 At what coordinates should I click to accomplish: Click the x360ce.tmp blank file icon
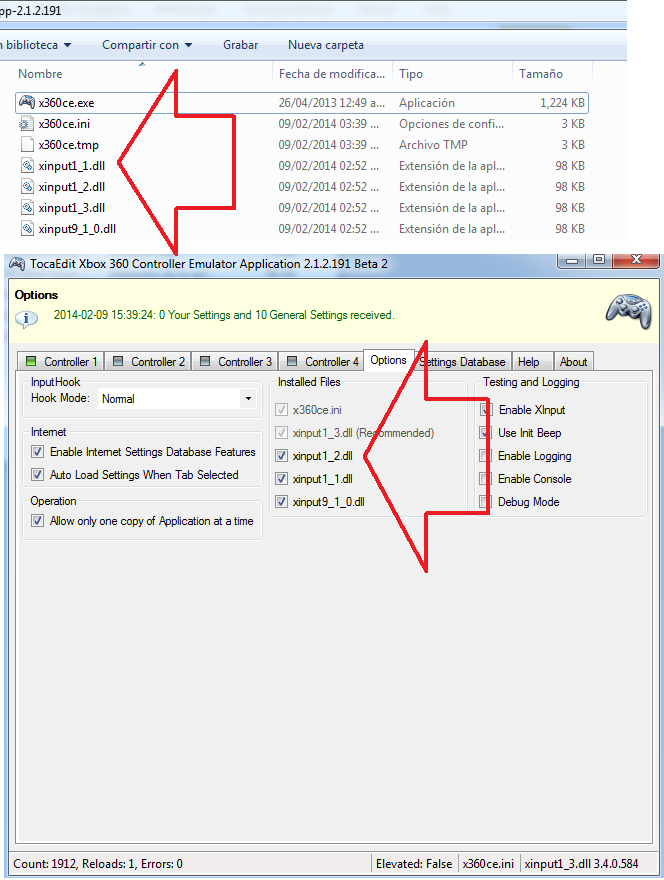click(x=27, y=144)
